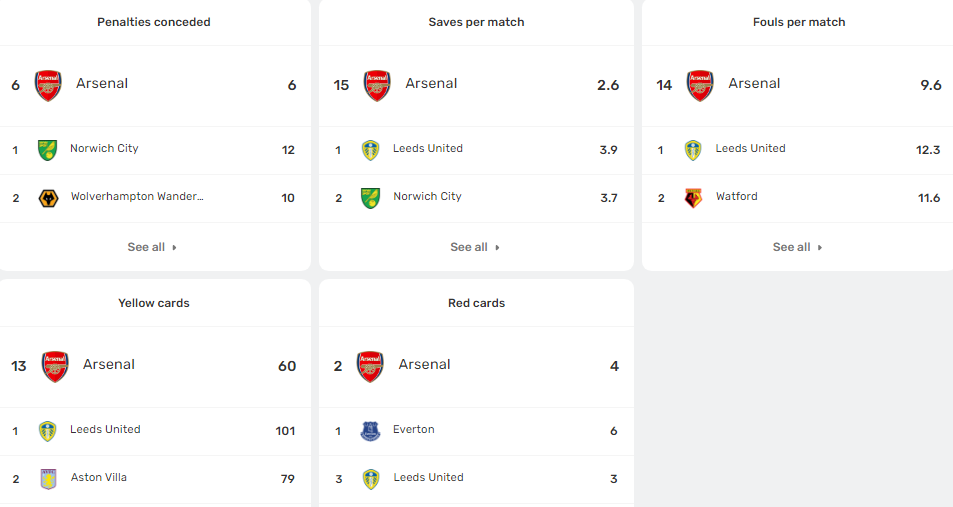Screen dimensions: 953x507
Task: Click Leeds United badge in Saves per match
Action: tap(370, 150)
